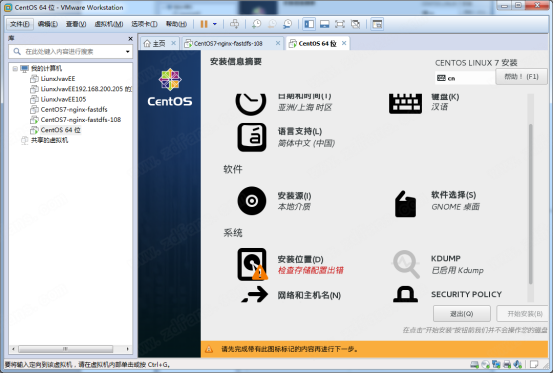Open the 帮助(H) menu
553x373 pixels.
coord(176,24)
